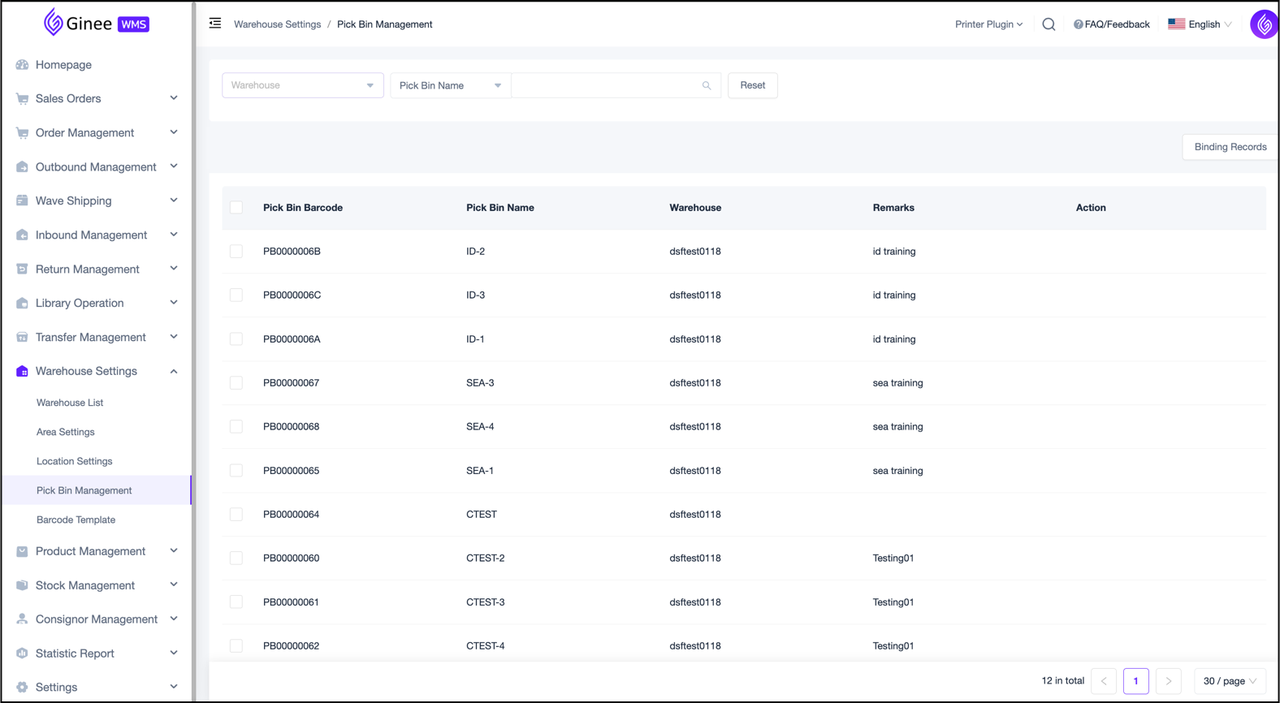The height and width of the screenshot is (703, 1280).
Task: Open the user avatar in top right
Action: [x=1263, y=24]
